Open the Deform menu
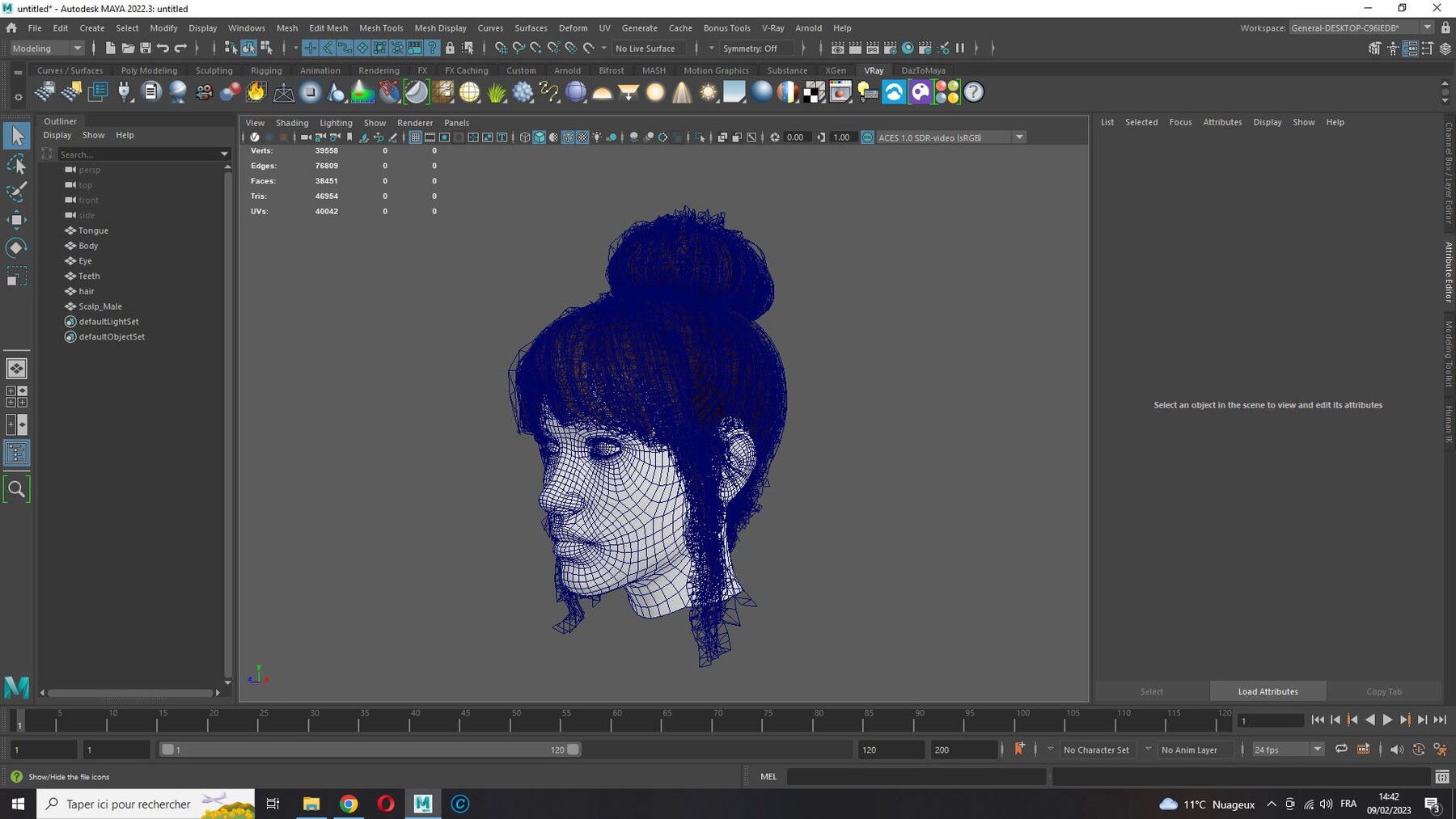Image resolution: width=1456 pixels, height=819 pixels. [x=573, y=27]
